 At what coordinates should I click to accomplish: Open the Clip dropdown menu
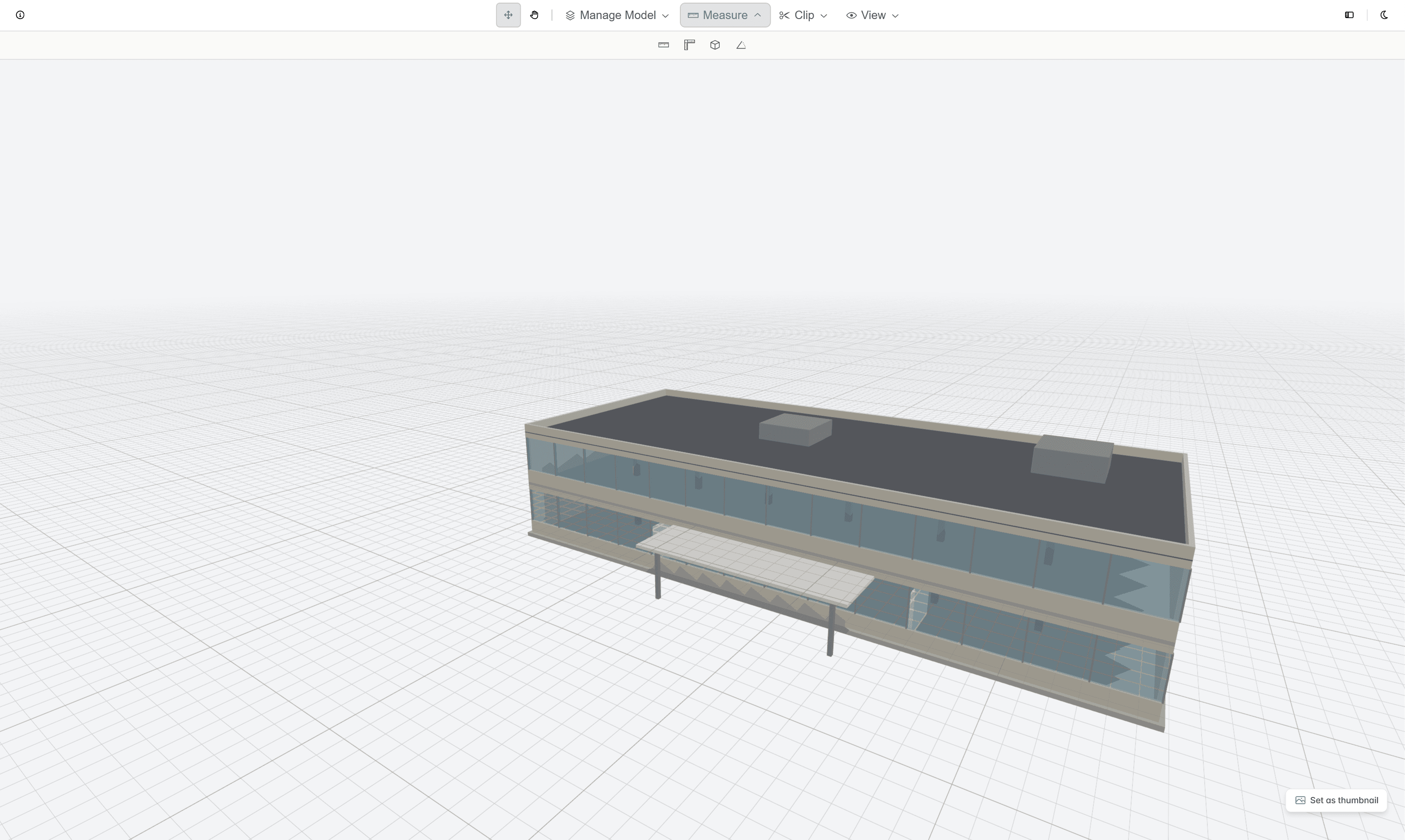pos(803,15)
